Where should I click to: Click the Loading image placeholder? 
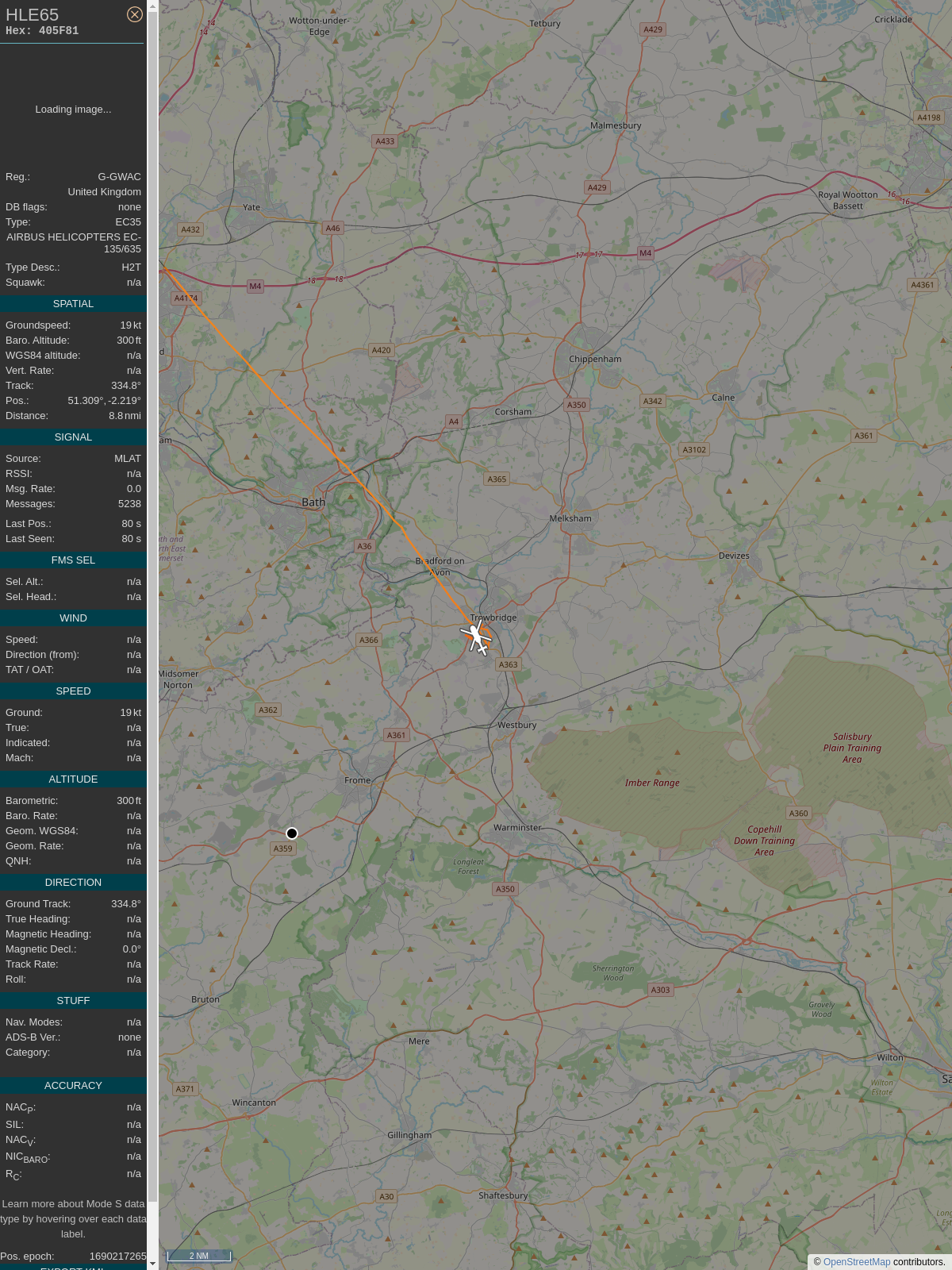pyautogui.click(x=73, y=110)
